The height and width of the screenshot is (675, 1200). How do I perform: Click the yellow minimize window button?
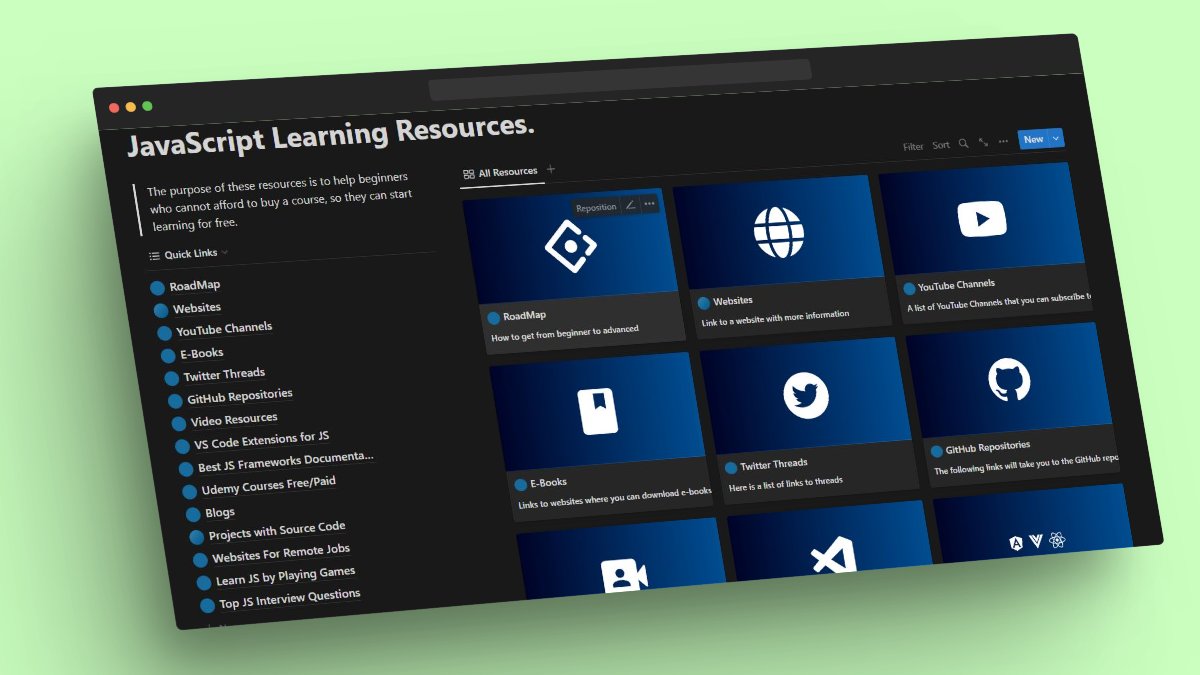[130, 107]
